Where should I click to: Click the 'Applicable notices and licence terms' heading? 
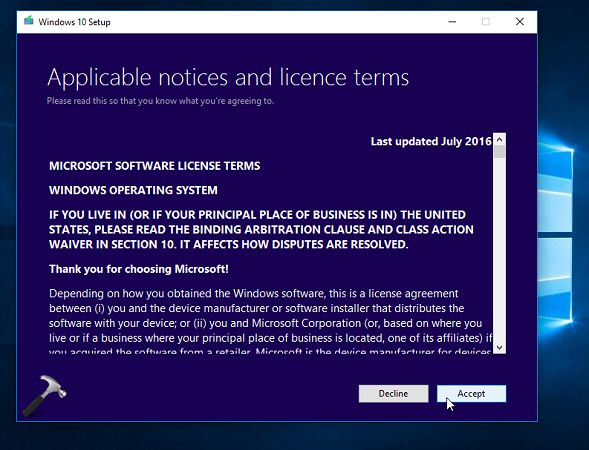pos(228,78)
